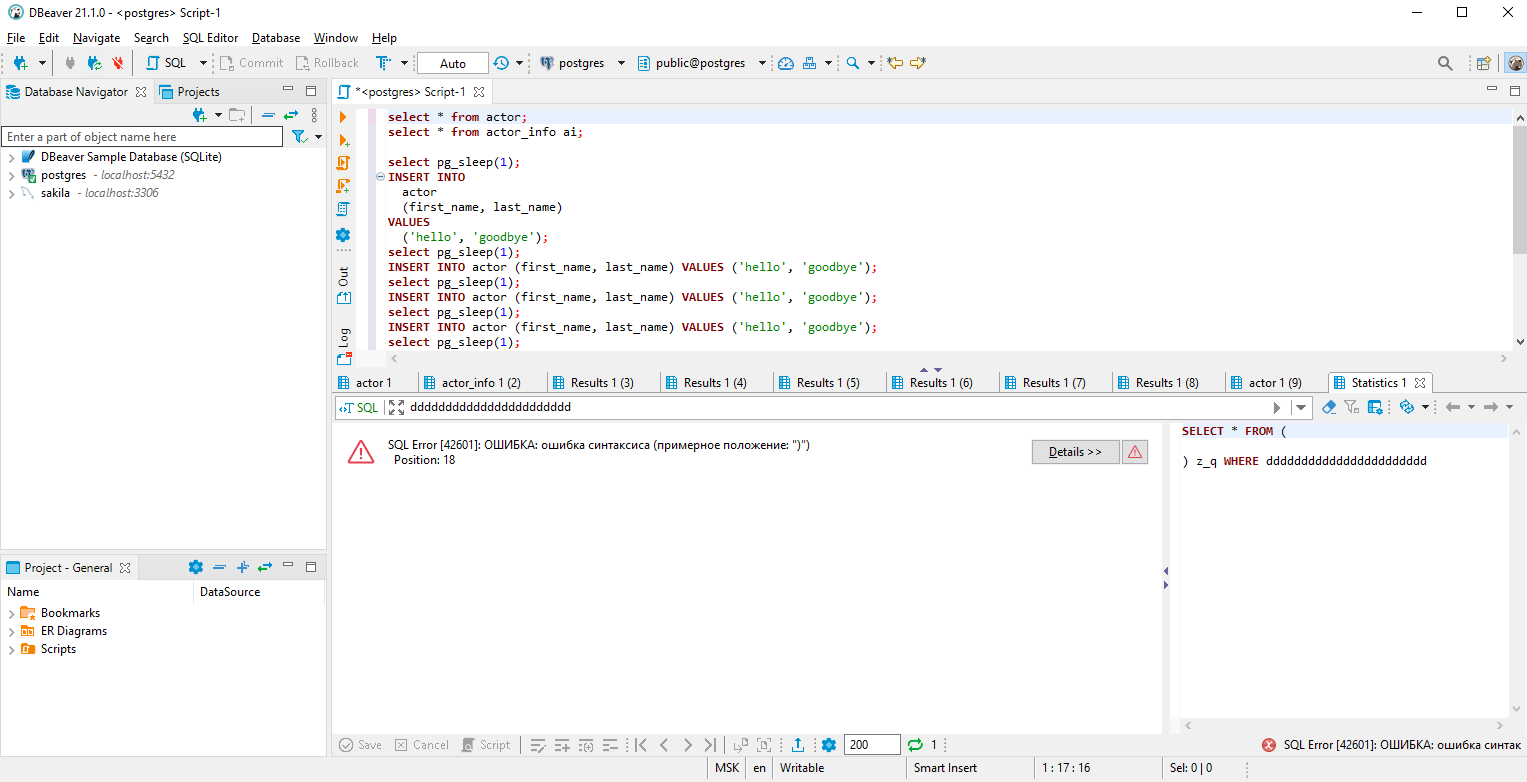
Task: Open the Auto commit mode dropdown
Action: pos(452,62)
